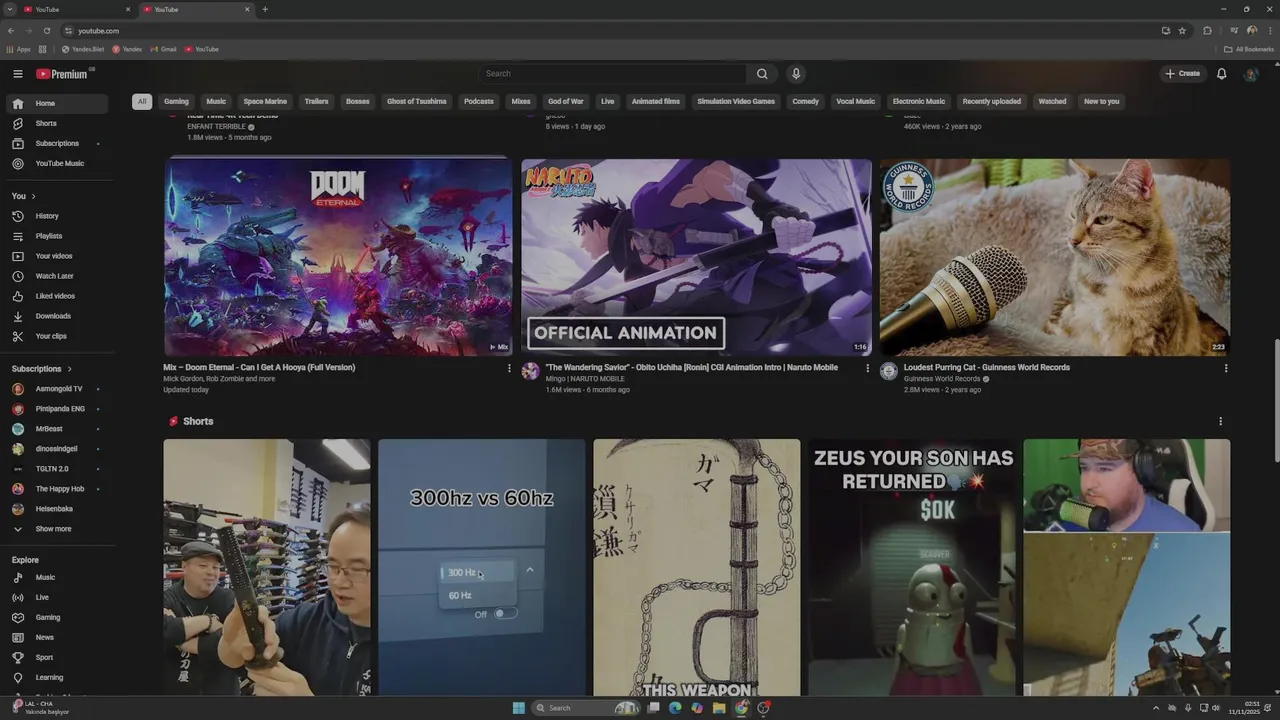View site information icon in address bar
The height and width of the screenshot is (720, 1280).
pos(68,31)
